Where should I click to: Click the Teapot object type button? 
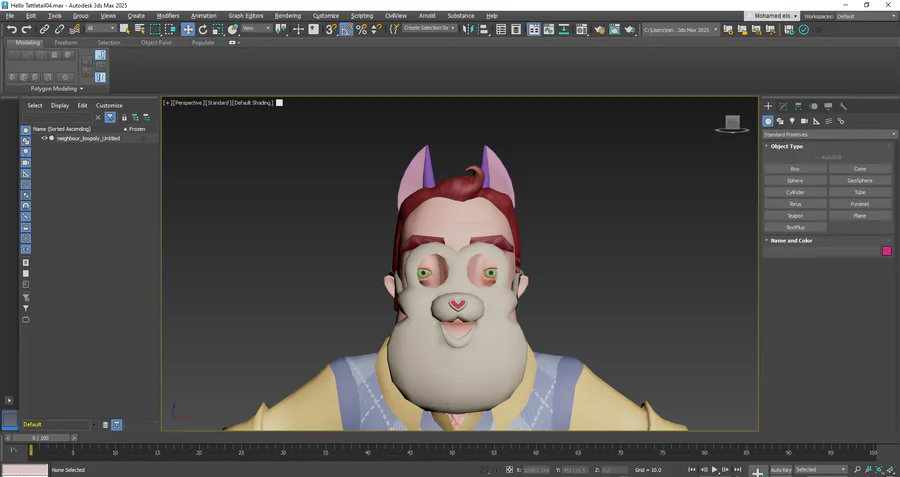point(795,216)
